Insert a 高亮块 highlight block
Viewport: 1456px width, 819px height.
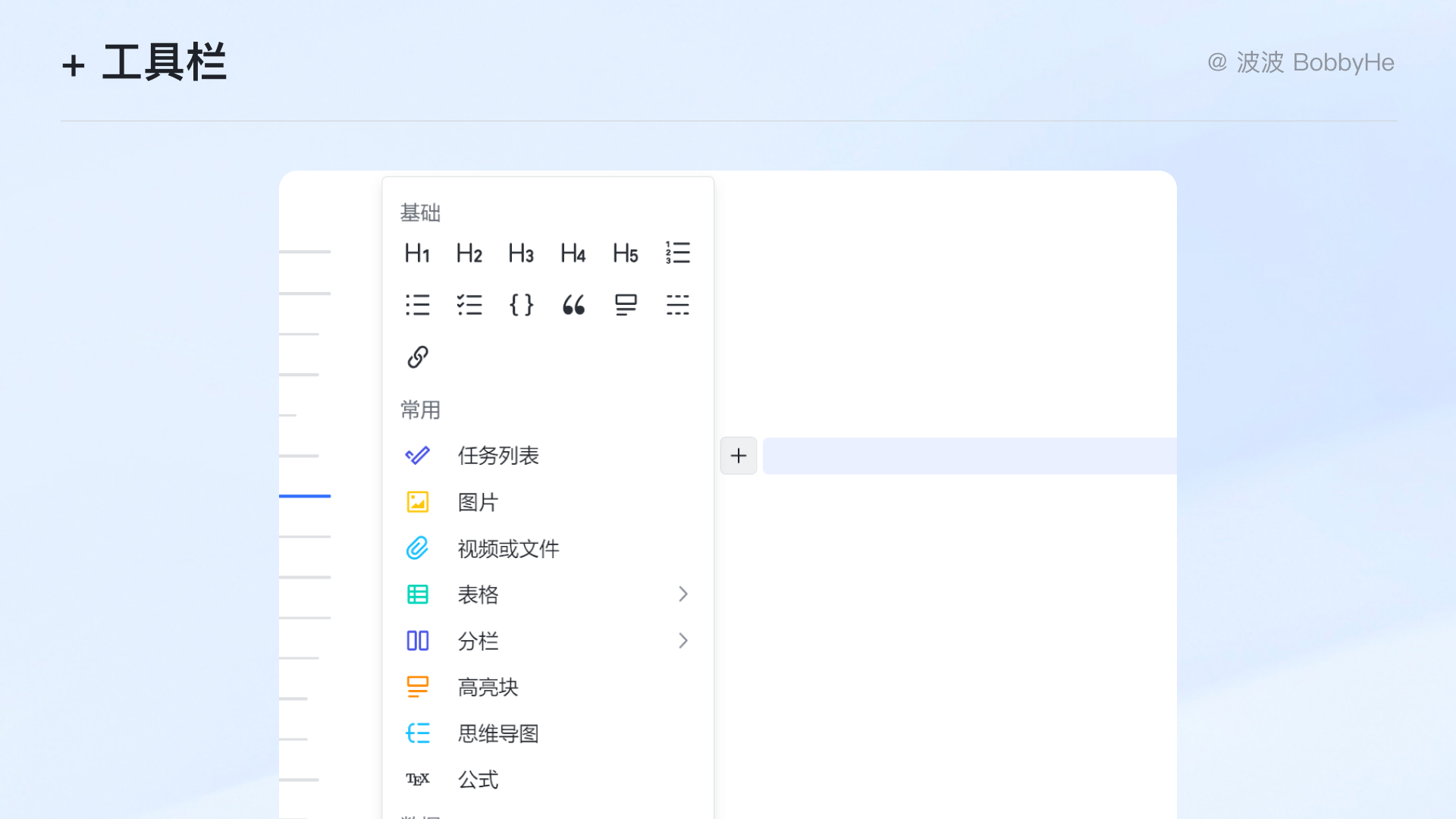pyautogui.click(x=488, y=687)
